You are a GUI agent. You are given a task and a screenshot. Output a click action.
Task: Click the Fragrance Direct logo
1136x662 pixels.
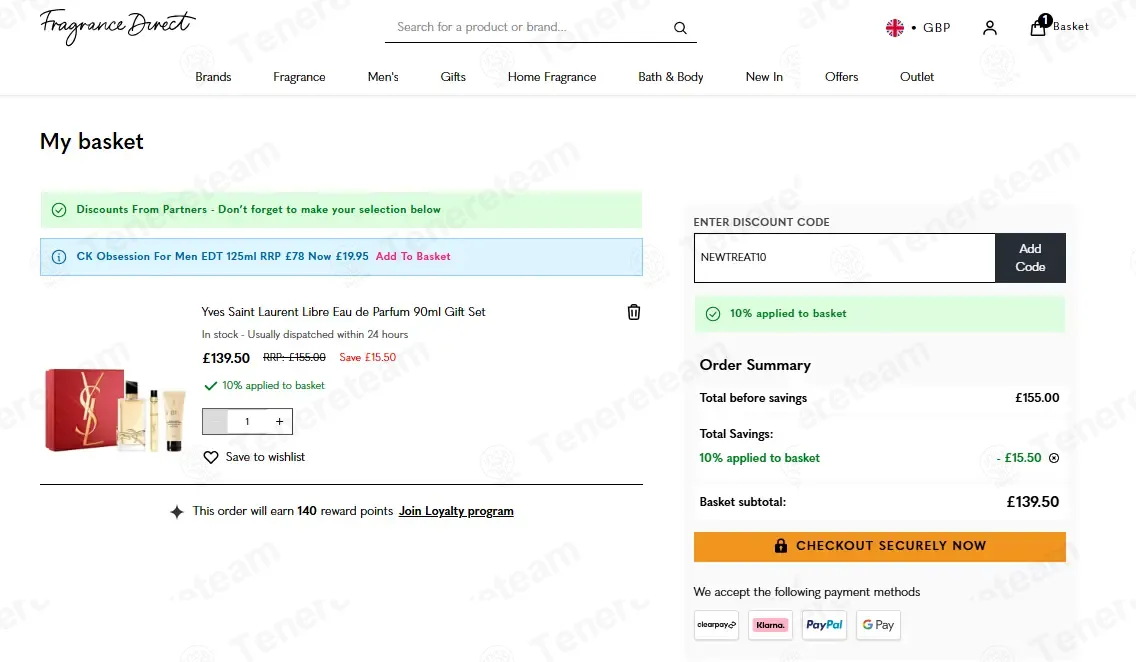click(117, 27)
